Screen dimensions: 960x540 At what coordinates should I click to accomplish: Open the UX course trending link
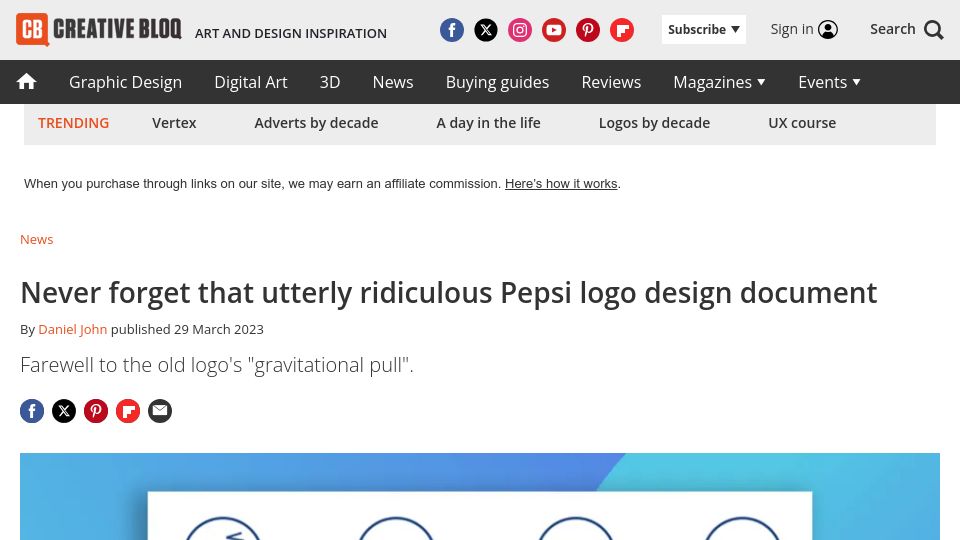(x=802, y=123)
